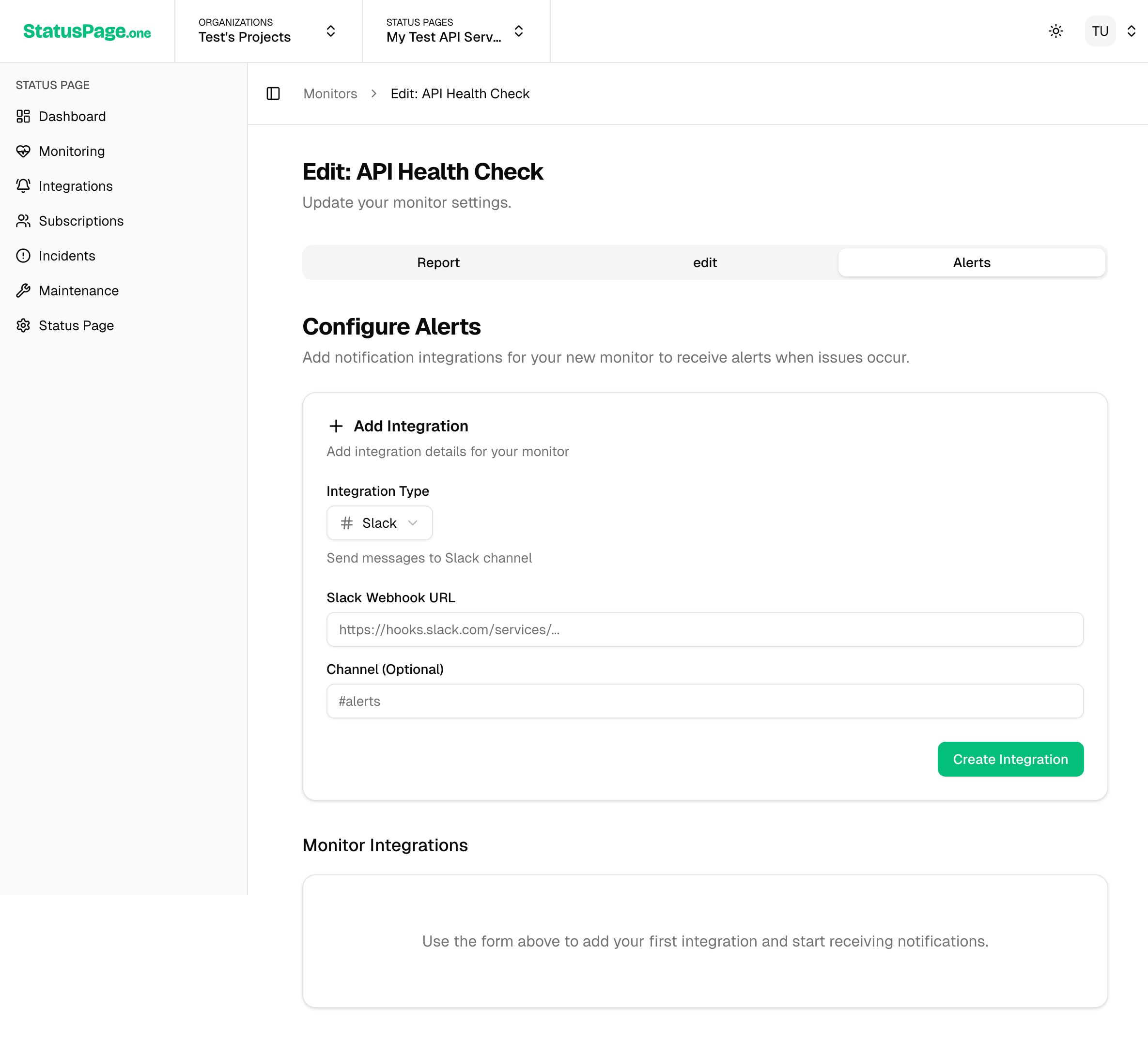1148x1039 pixels.
Task: Click the 'Integration Type' label
Action: 377,491
